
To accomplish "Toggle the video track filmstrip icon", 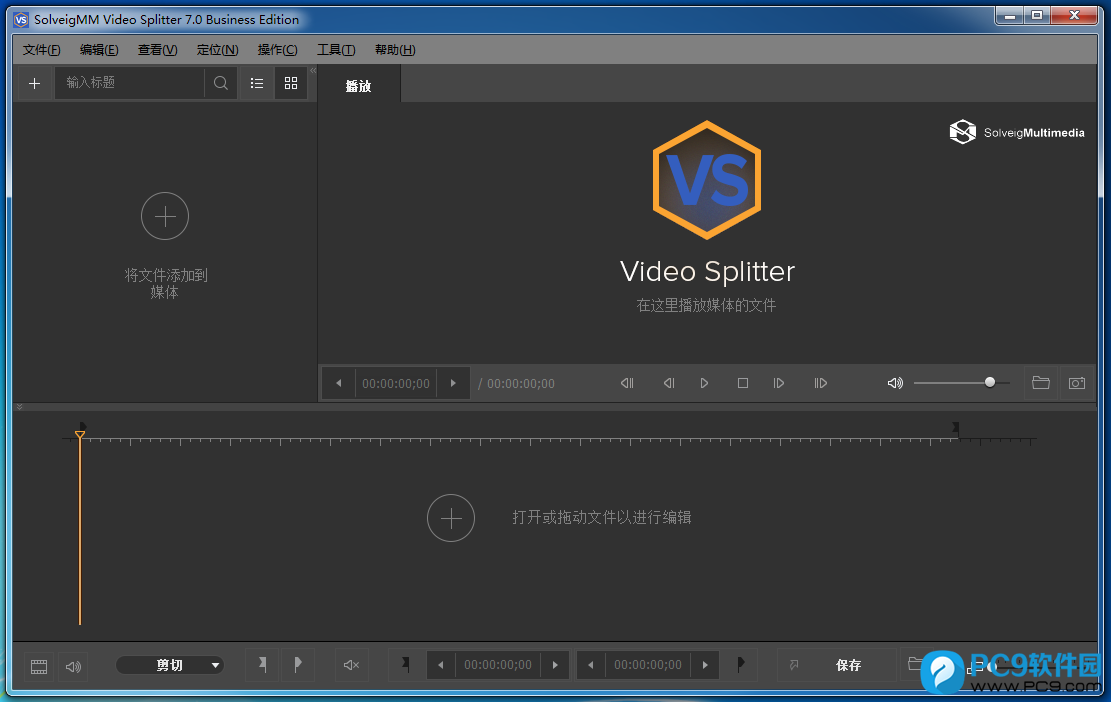I will [x=39, y=666].
